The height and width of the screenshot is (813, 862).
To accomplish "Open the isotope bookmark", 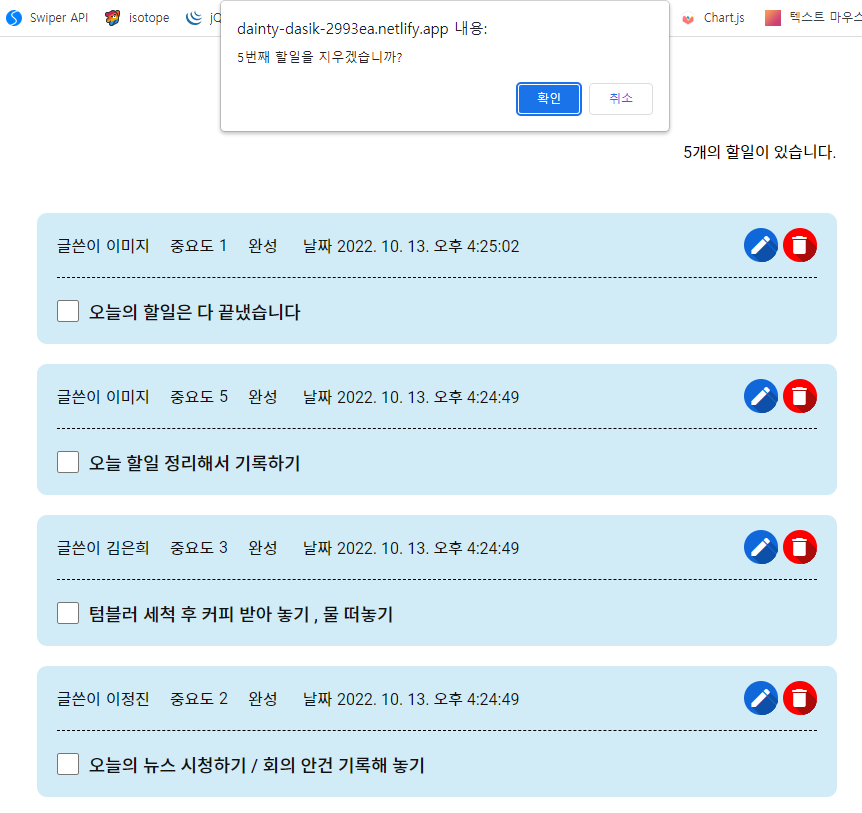I will coord(137,18).
